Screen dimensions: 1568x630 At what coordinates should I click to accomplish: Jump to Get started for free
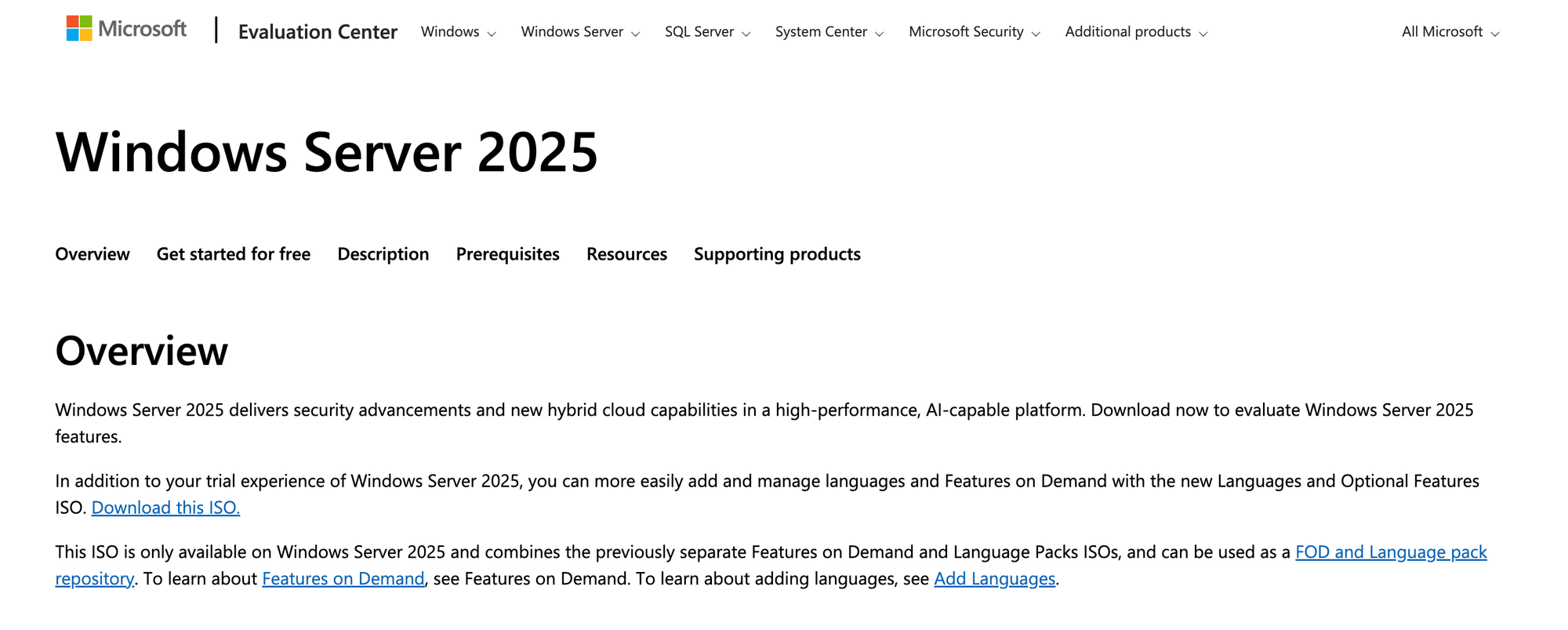pos(234,254)
